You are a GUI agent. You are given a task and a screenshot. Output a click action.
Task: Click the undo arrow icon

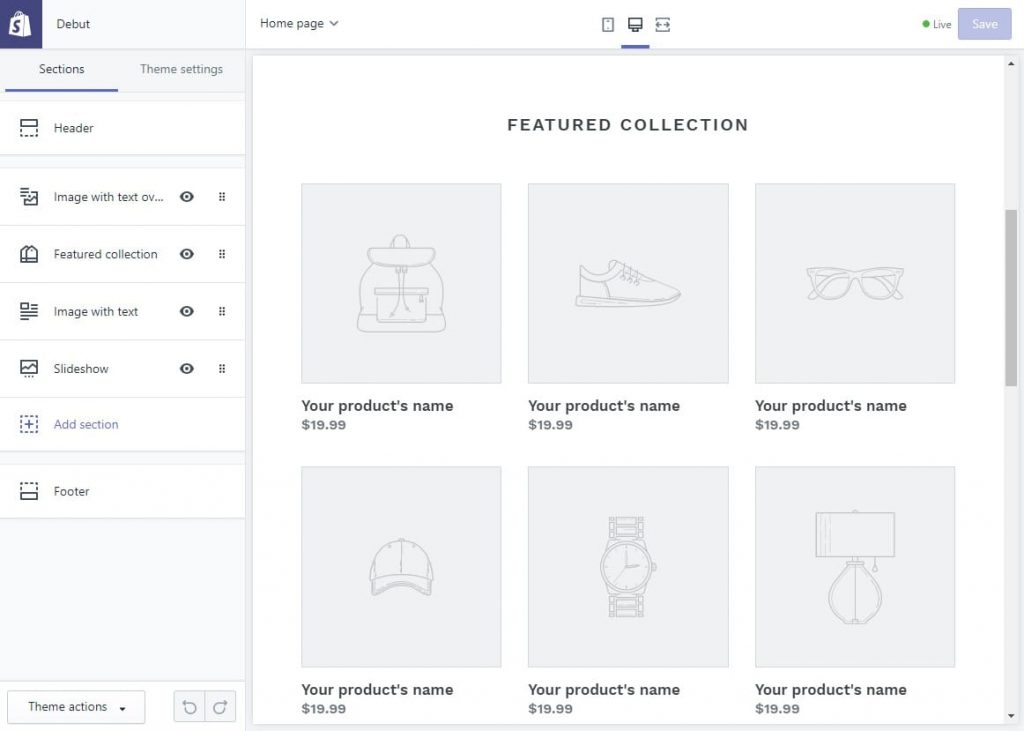click(189, 707)
